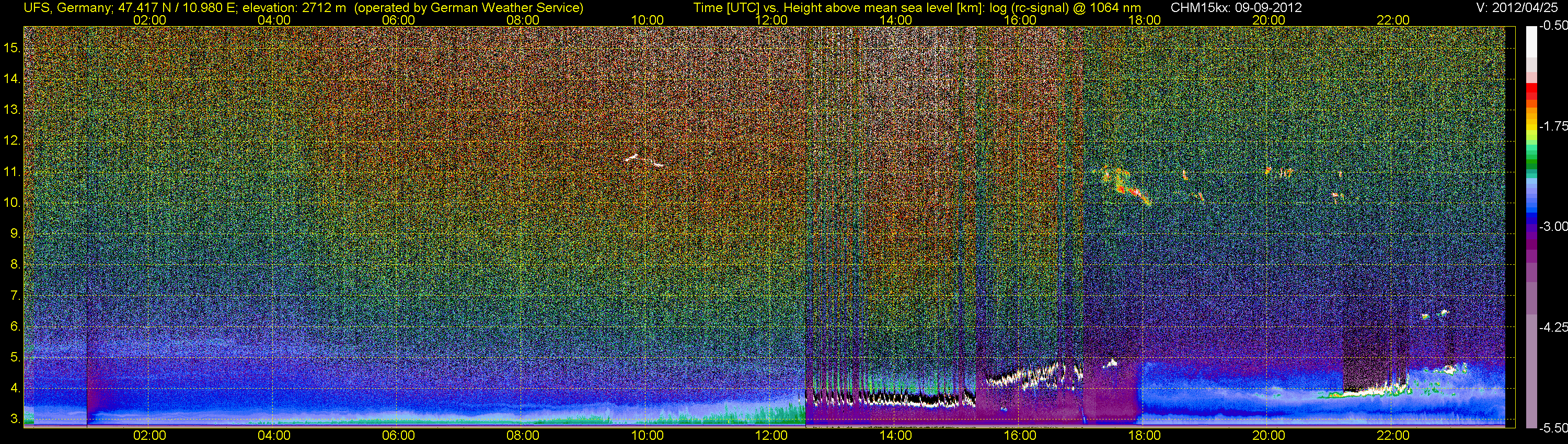Click the color scale value "-4.25"
Image resolution: width=1568 pixels, height=444 pixels.
(1553, 327)
